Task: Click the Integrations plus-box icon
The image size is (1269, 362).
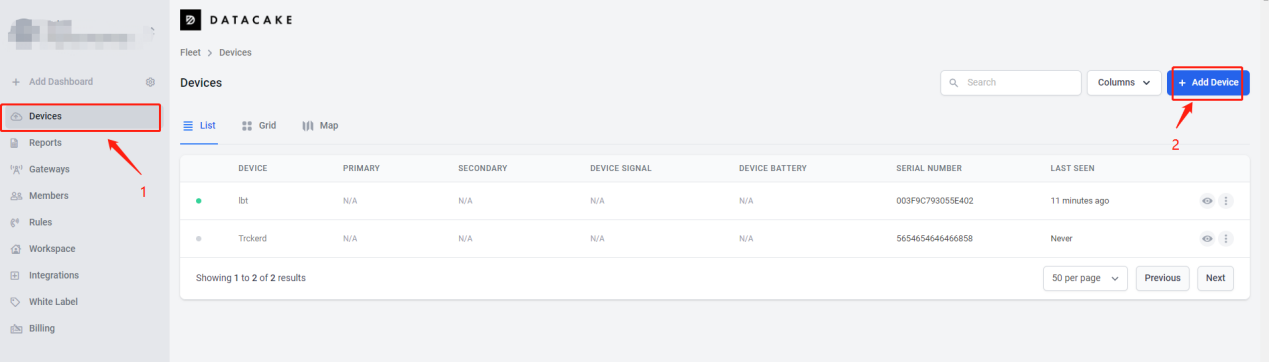Action: click(x=16, y=275)
